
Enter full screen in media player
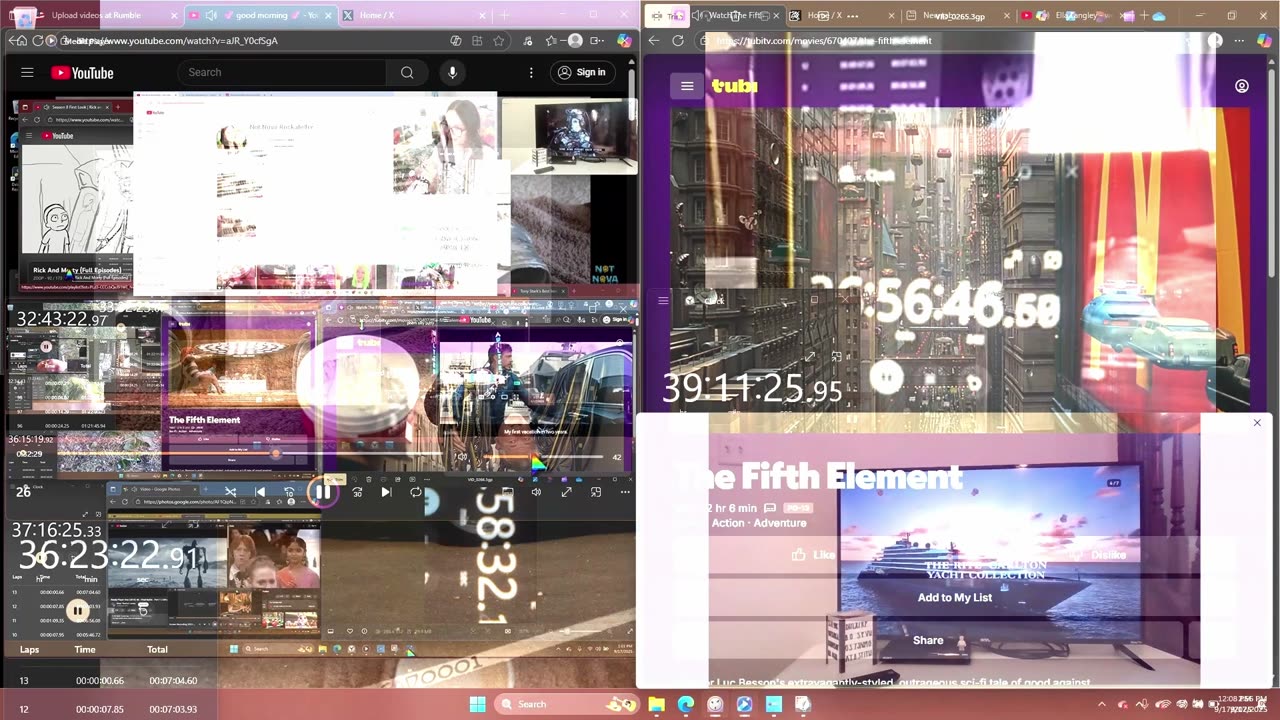566,492
